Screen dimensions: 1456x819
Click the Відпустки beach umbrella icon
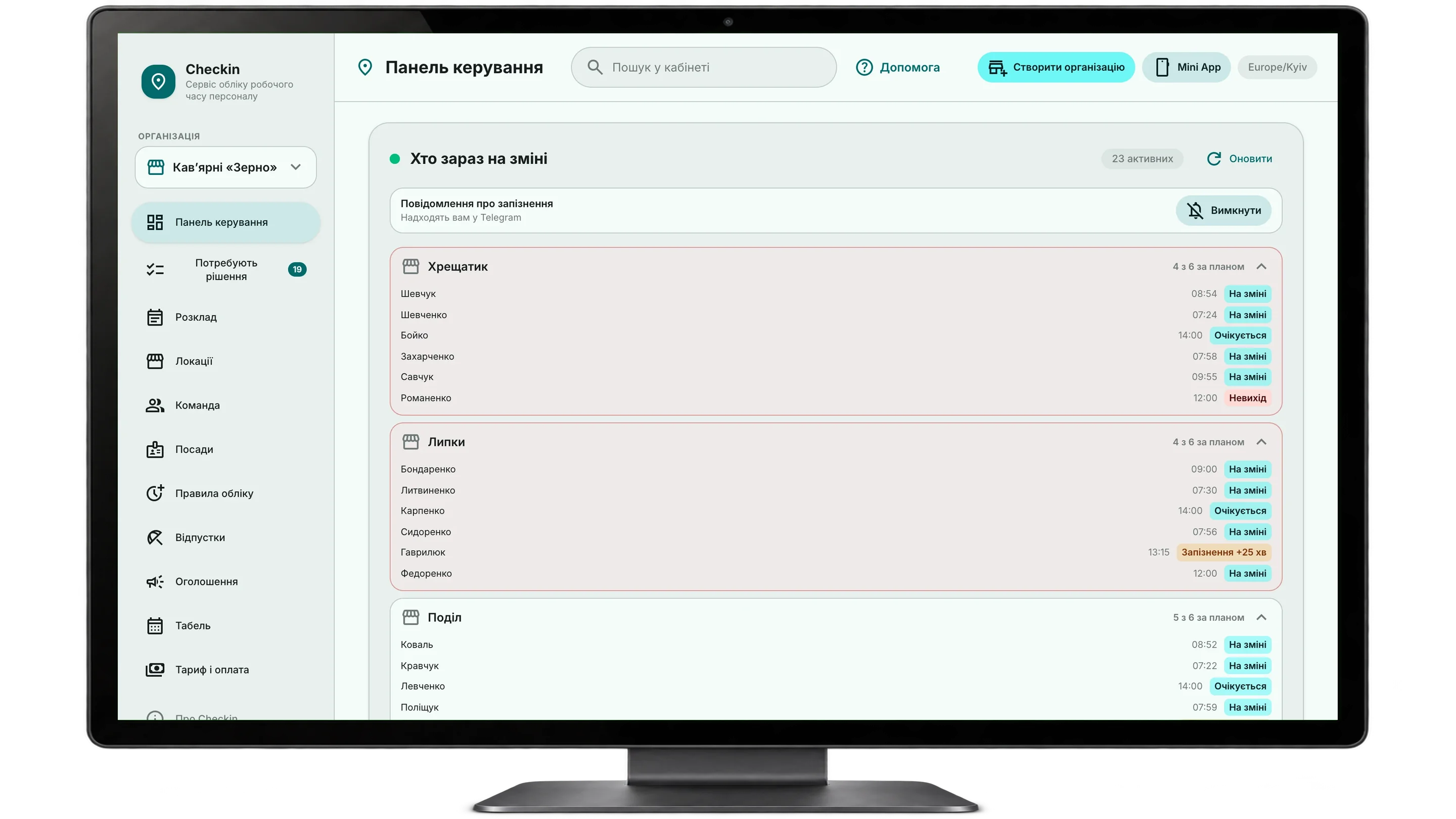pos(155,537)
